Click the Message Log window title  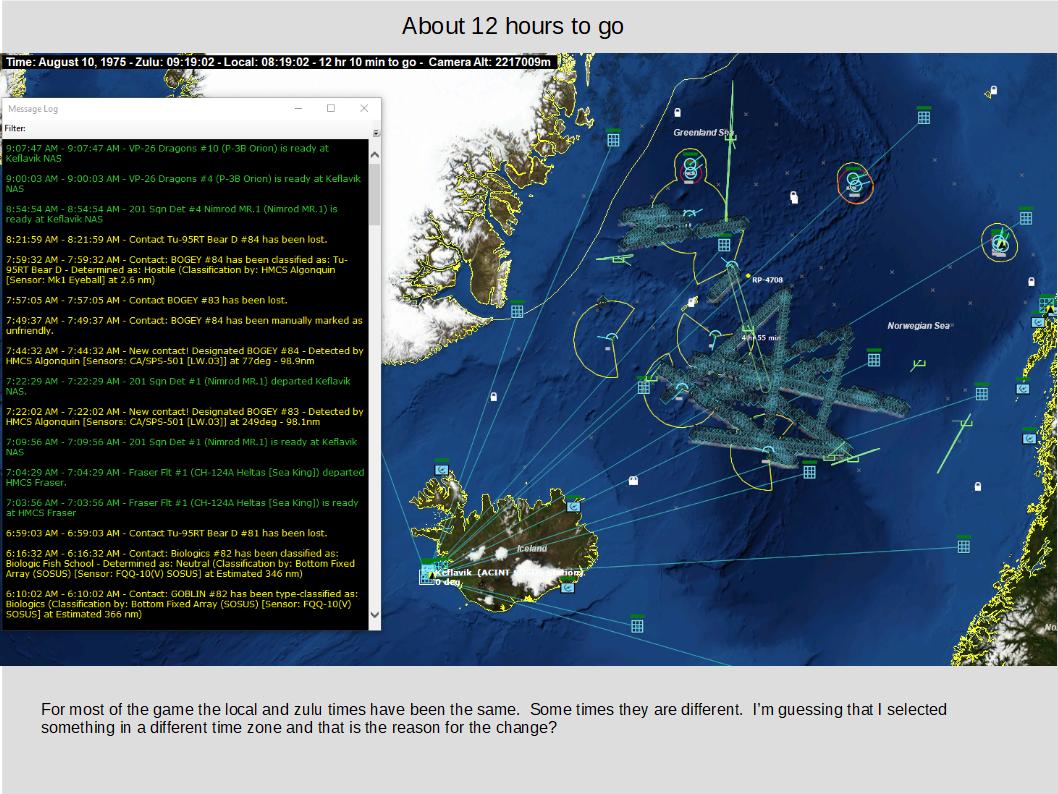[33, 109]
